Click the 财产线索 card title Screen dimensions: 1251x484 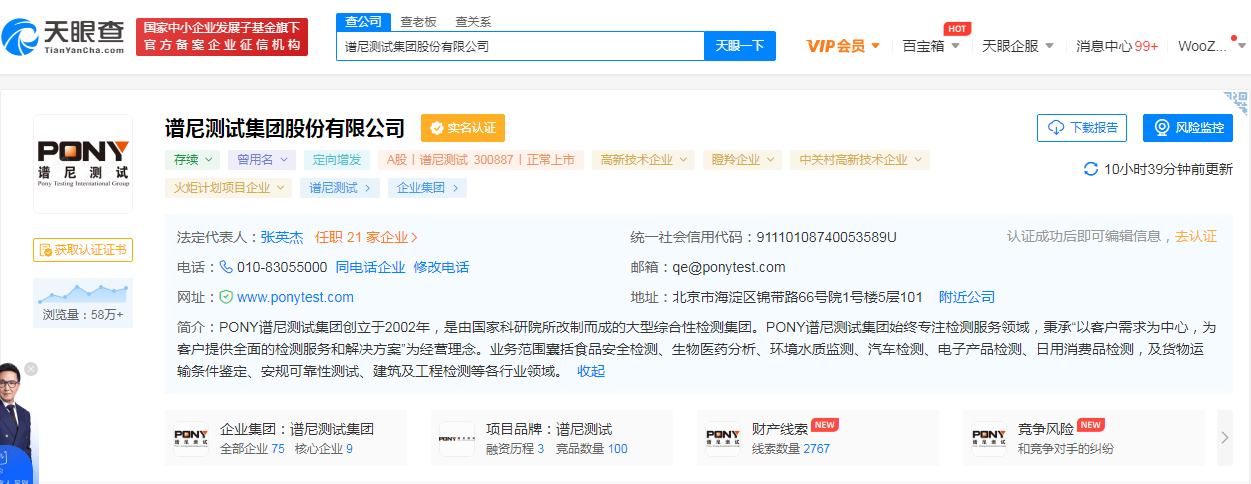(x=779, y=429)
